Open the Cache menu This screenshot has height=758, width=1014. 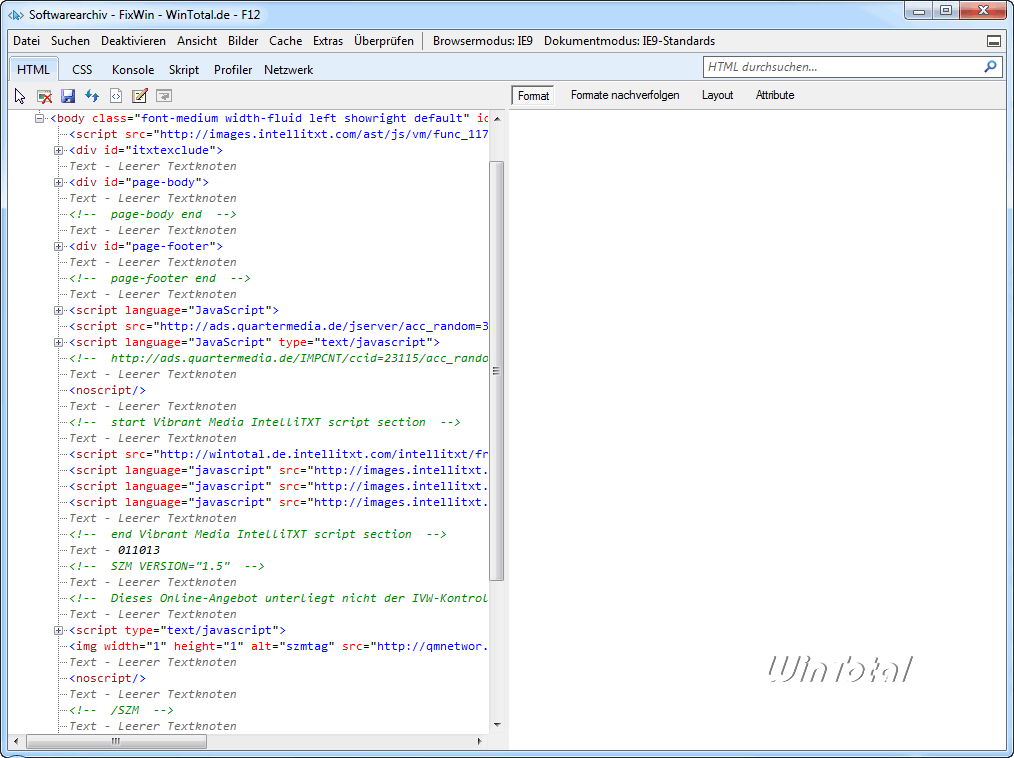pyautogui.click(x=285, y=41)
